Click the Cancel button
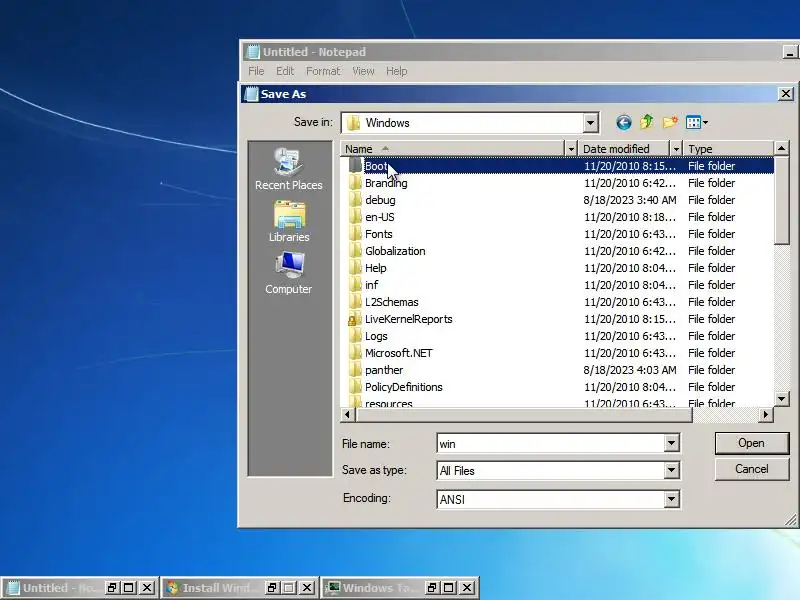Image resolution: width=800 pixels, height=600 pixels. point(752,469)
